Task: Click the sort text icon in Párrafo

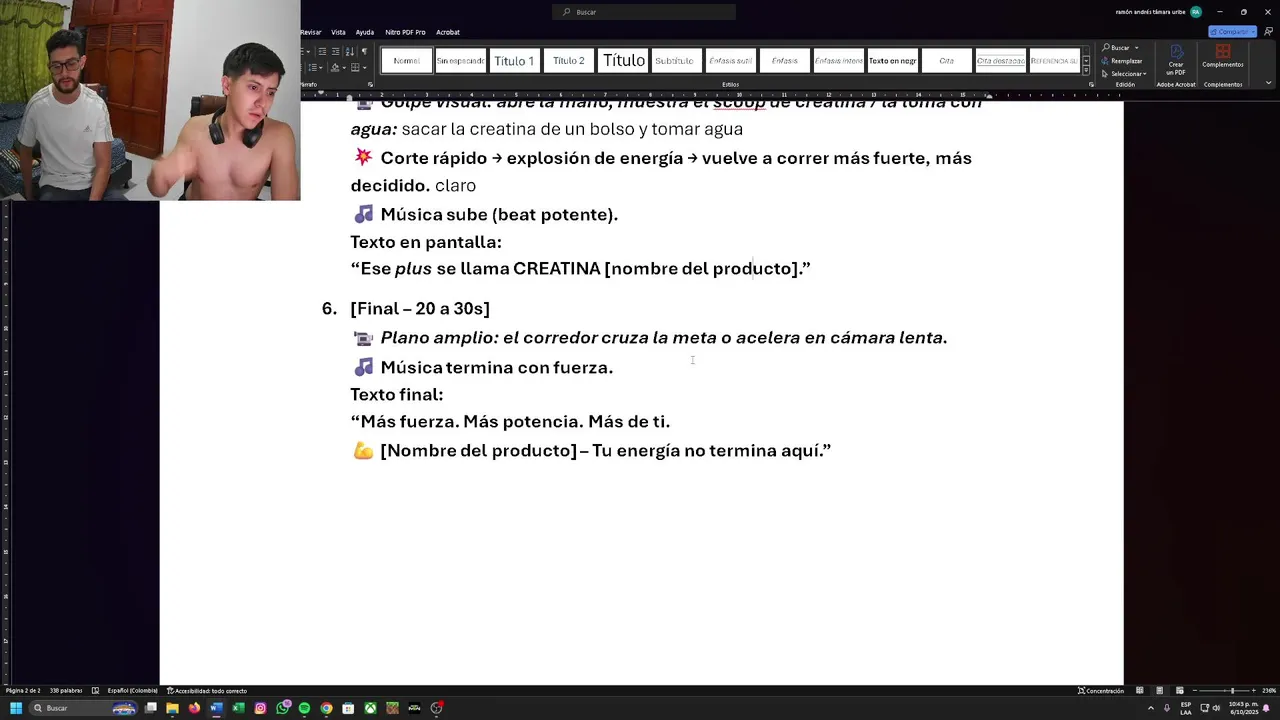Action: 350,51
